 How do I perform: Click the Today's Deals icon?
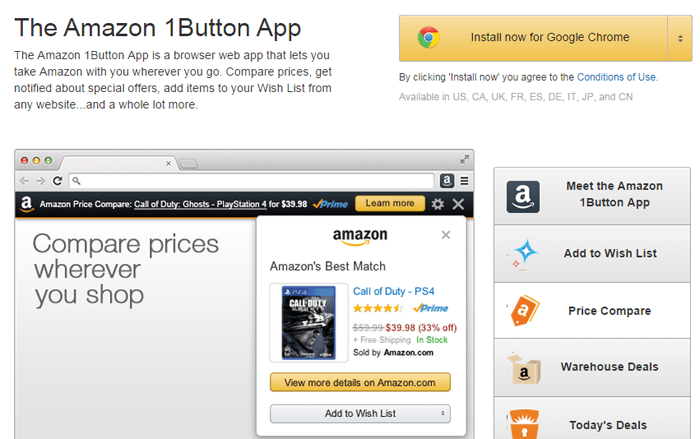(x=524, y=423)
